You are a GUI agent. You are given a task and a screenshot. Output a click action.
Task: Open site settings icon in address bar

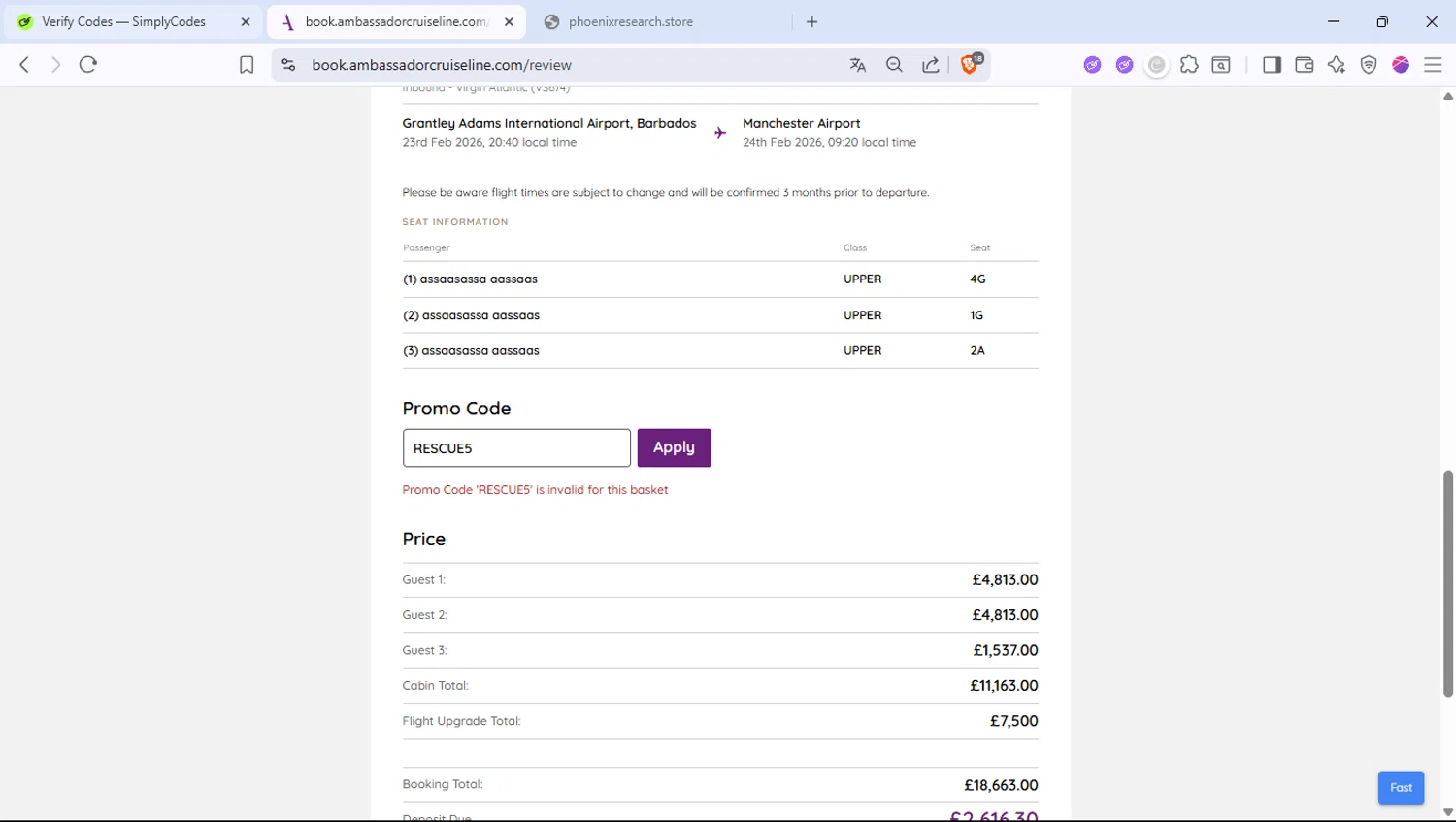tap(288, 65)
